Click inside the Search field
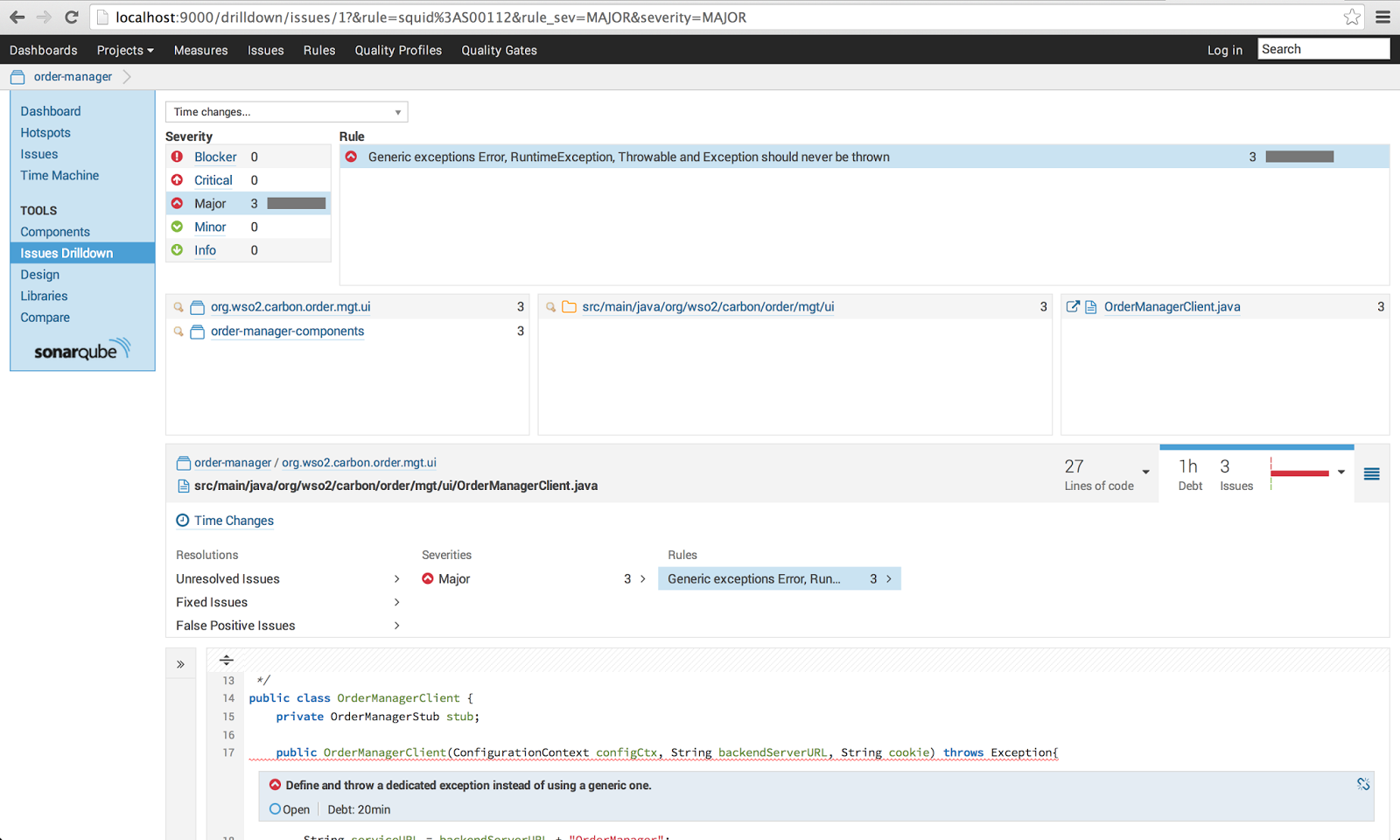The height and width of the screenshot is (840, 1400). click(1323, 48)
